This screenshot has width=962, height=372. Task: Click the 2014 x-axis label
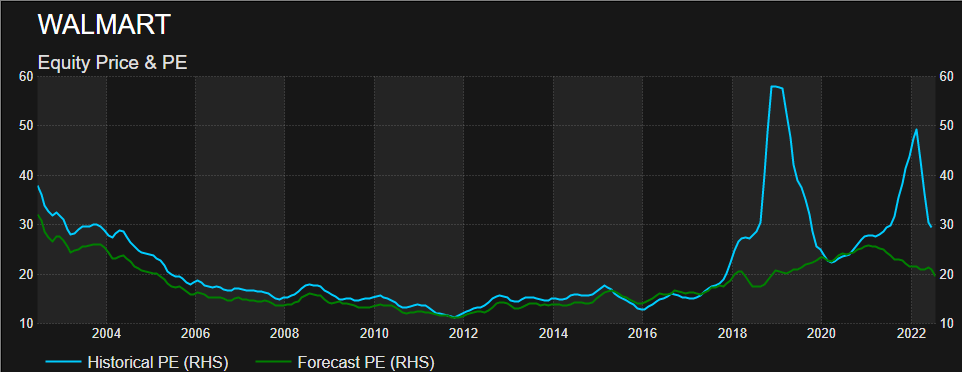click(553, 333)
